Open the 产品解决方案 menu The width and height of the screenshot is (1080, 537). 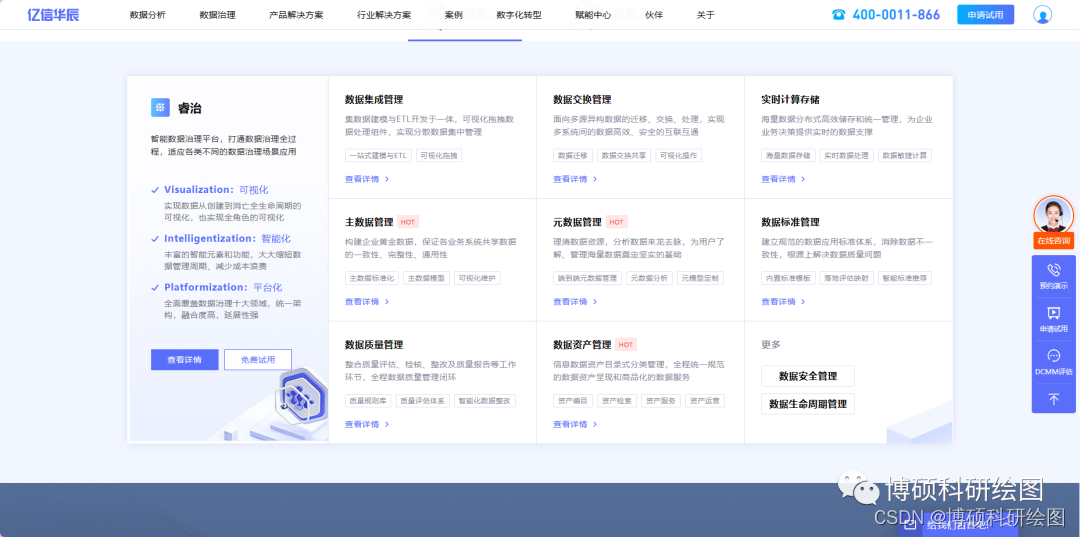(296, 15)
